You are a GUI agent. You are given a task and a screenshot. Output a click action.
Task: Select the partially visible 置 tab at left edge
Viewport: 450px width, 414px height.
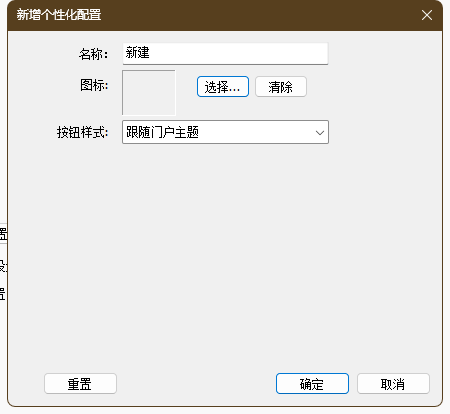click(x=3, y=234)
